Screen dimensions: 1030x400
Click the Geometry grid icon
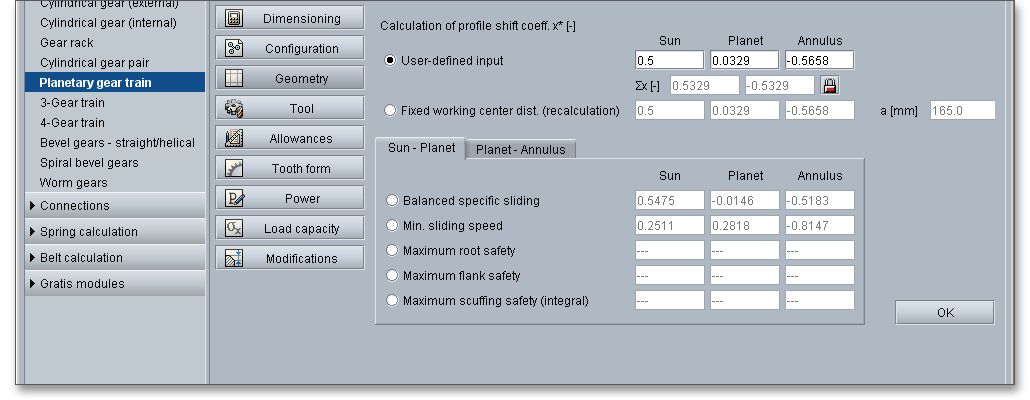(235, 79)
